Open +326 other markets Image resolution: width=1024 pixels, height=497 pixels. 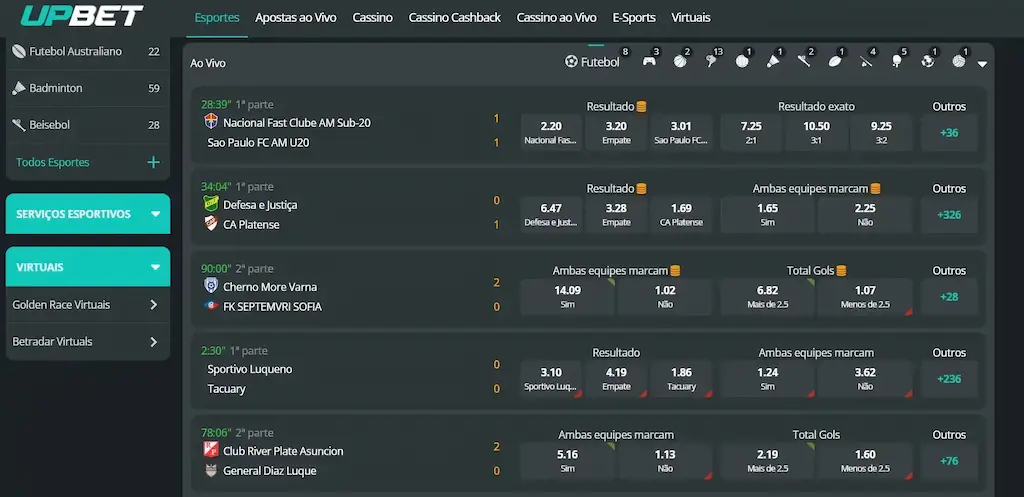coord(949,215)
